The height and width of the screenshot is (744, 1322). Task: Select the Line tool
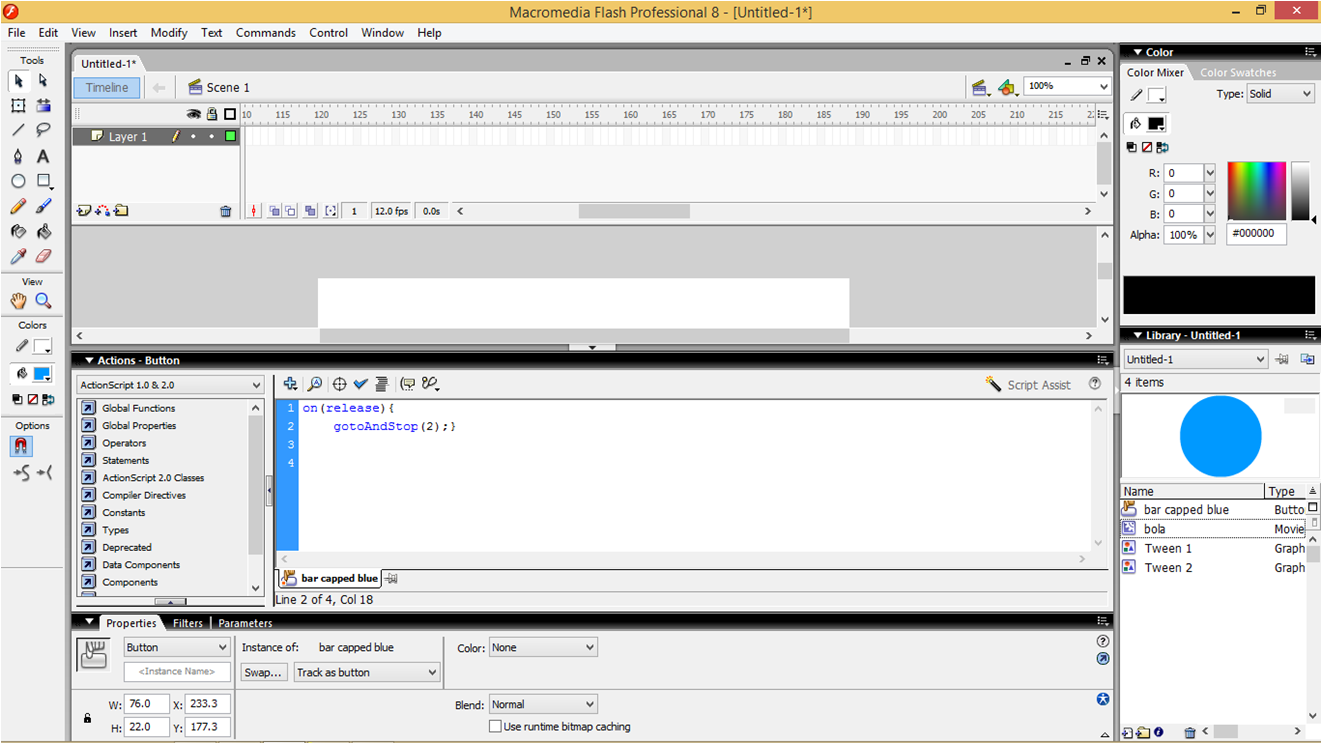point(18,130)
